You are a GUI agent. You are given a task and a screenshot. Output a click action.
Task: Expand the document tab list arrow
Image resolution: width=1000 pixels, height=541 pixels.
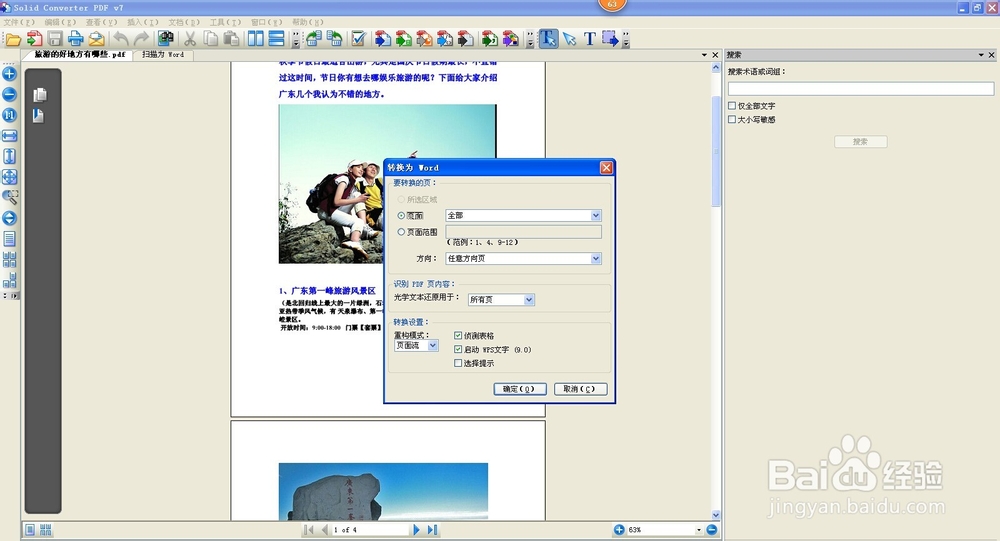[x=704, y=55]
